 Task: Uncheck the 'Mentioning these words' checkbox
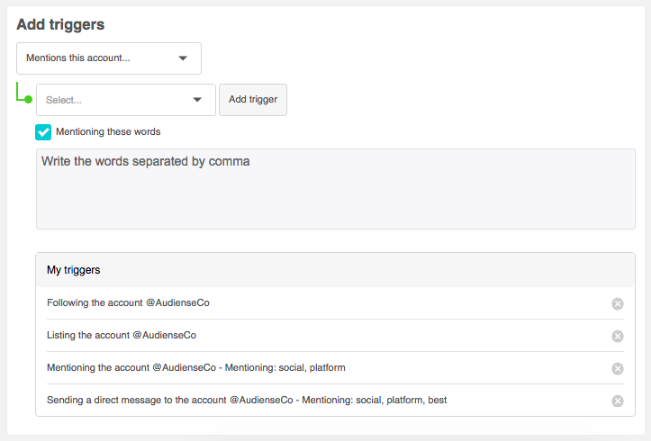[x=43, y=132]
